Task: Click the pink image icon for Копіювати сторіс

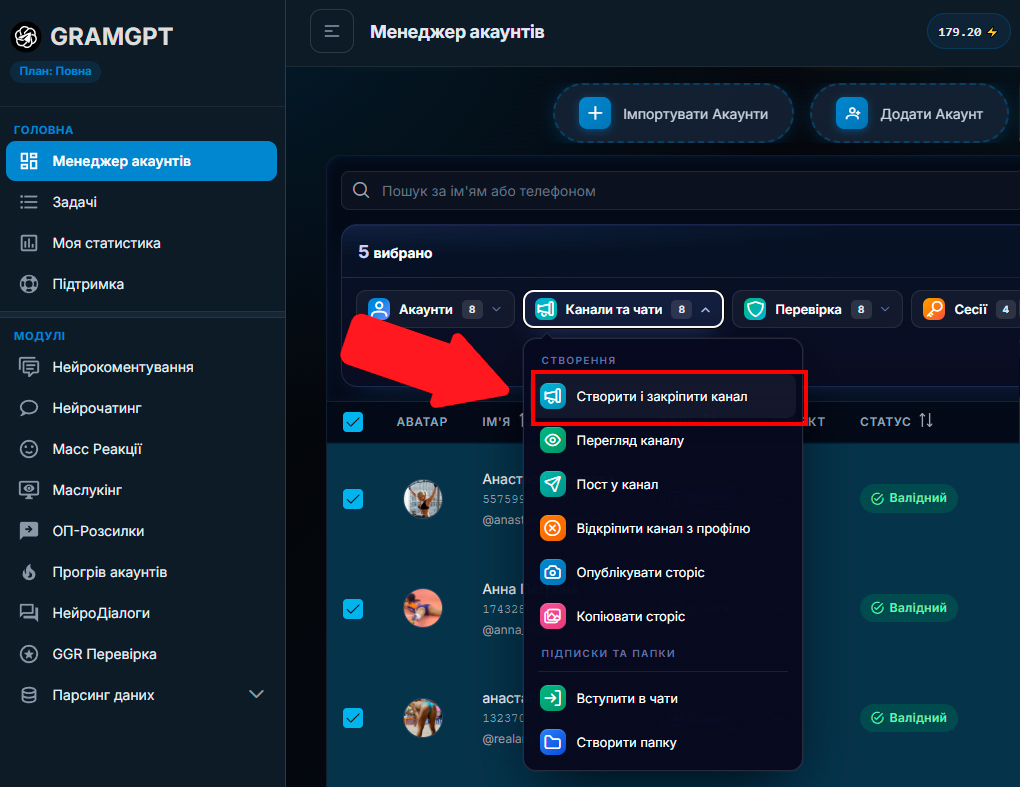Action: point(552,616)
